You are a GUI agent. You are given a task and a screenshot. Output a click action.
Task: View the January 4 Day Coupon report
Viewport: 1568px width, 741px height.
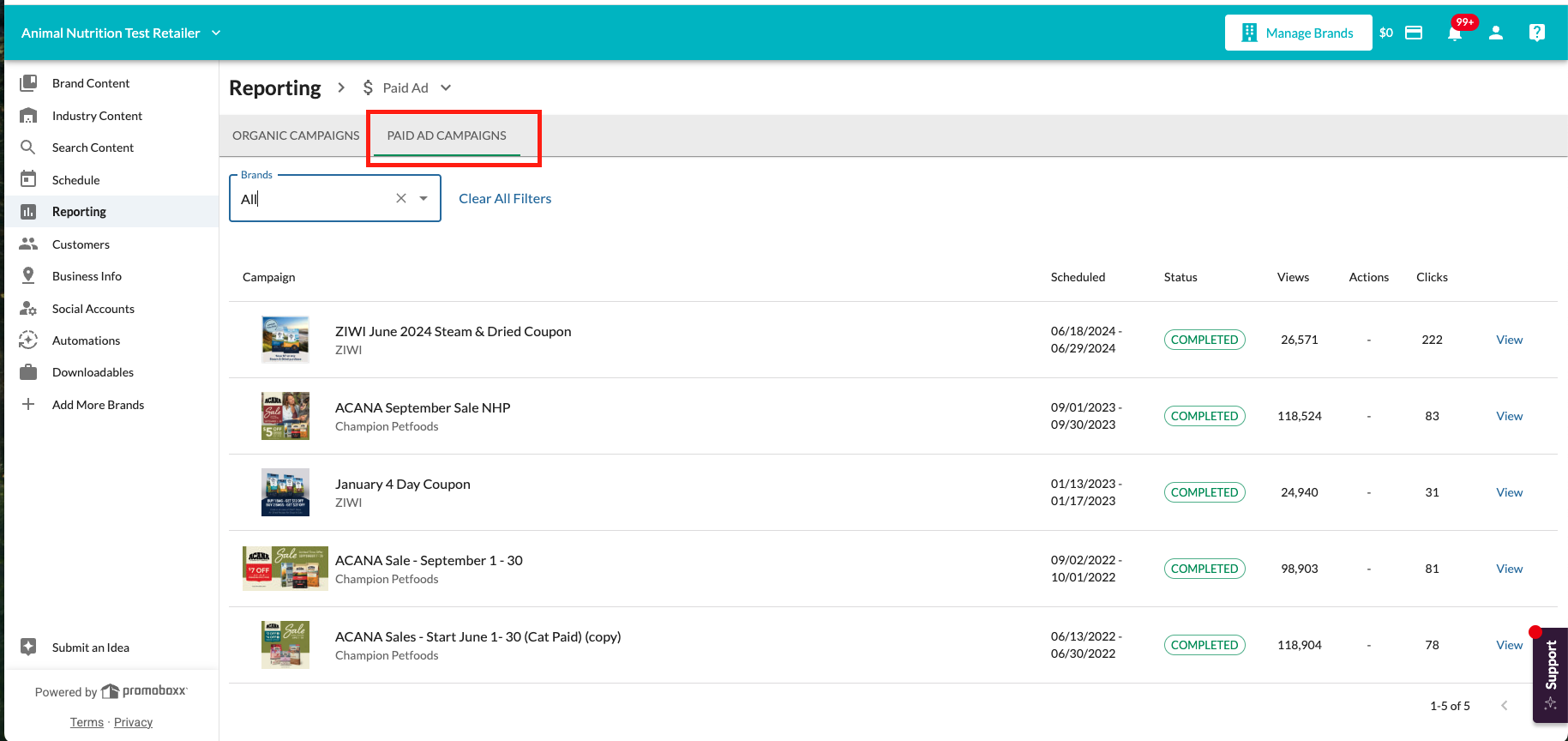pos(1509,492)
